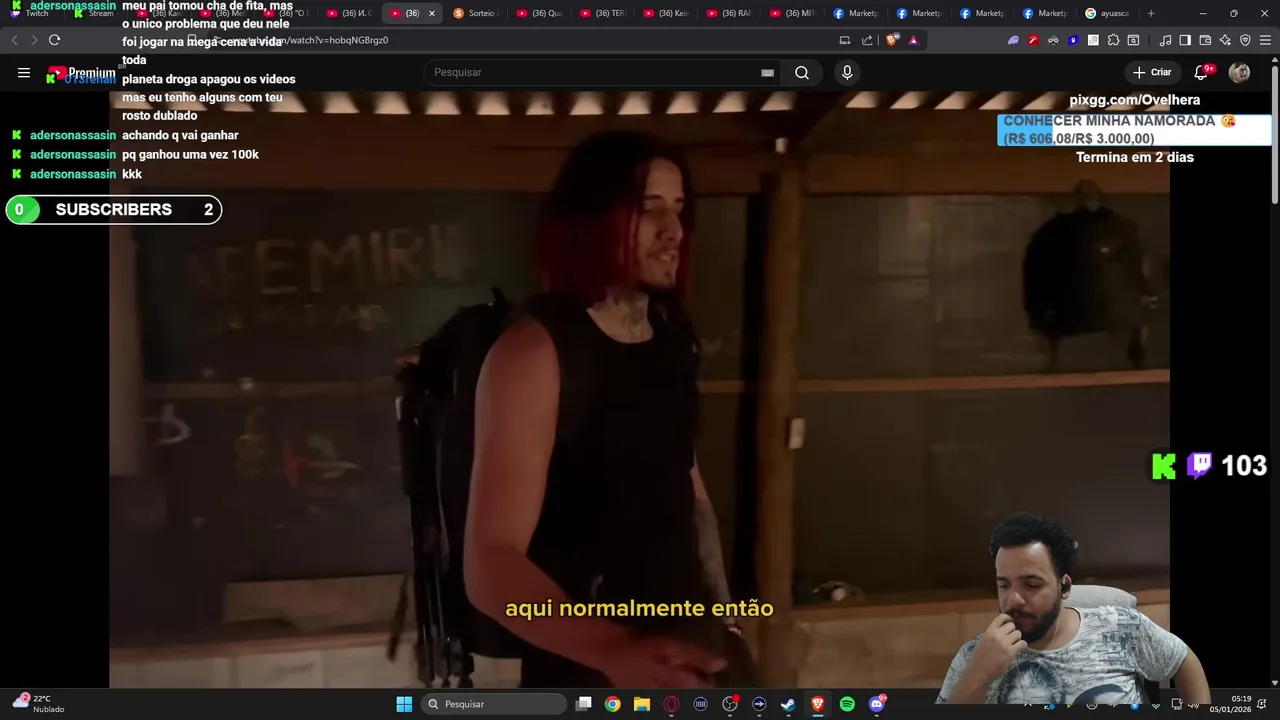Image resolution: width=1280 pixels, height=720 pixels.
Task: Toggle the Brave sidebar panel
Action: click(1185, 40)
